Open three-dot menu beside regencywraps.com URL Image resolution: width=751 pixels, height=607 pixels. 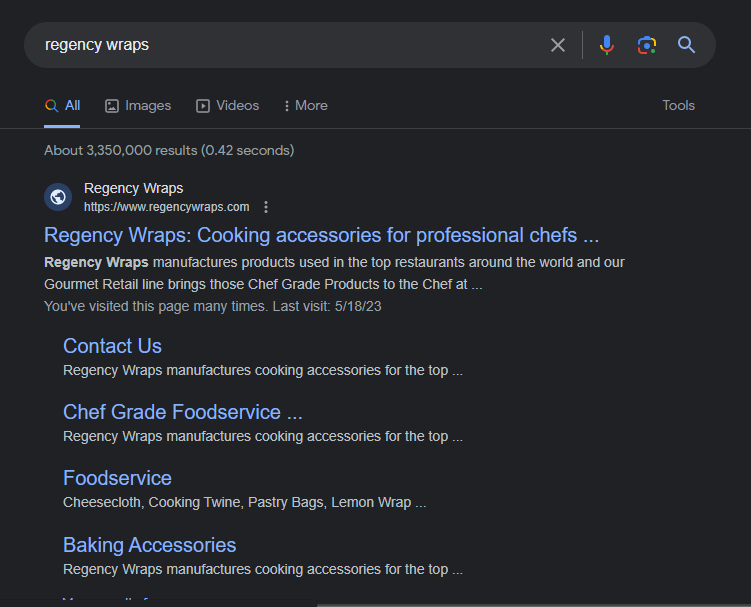tap(266, 207)
